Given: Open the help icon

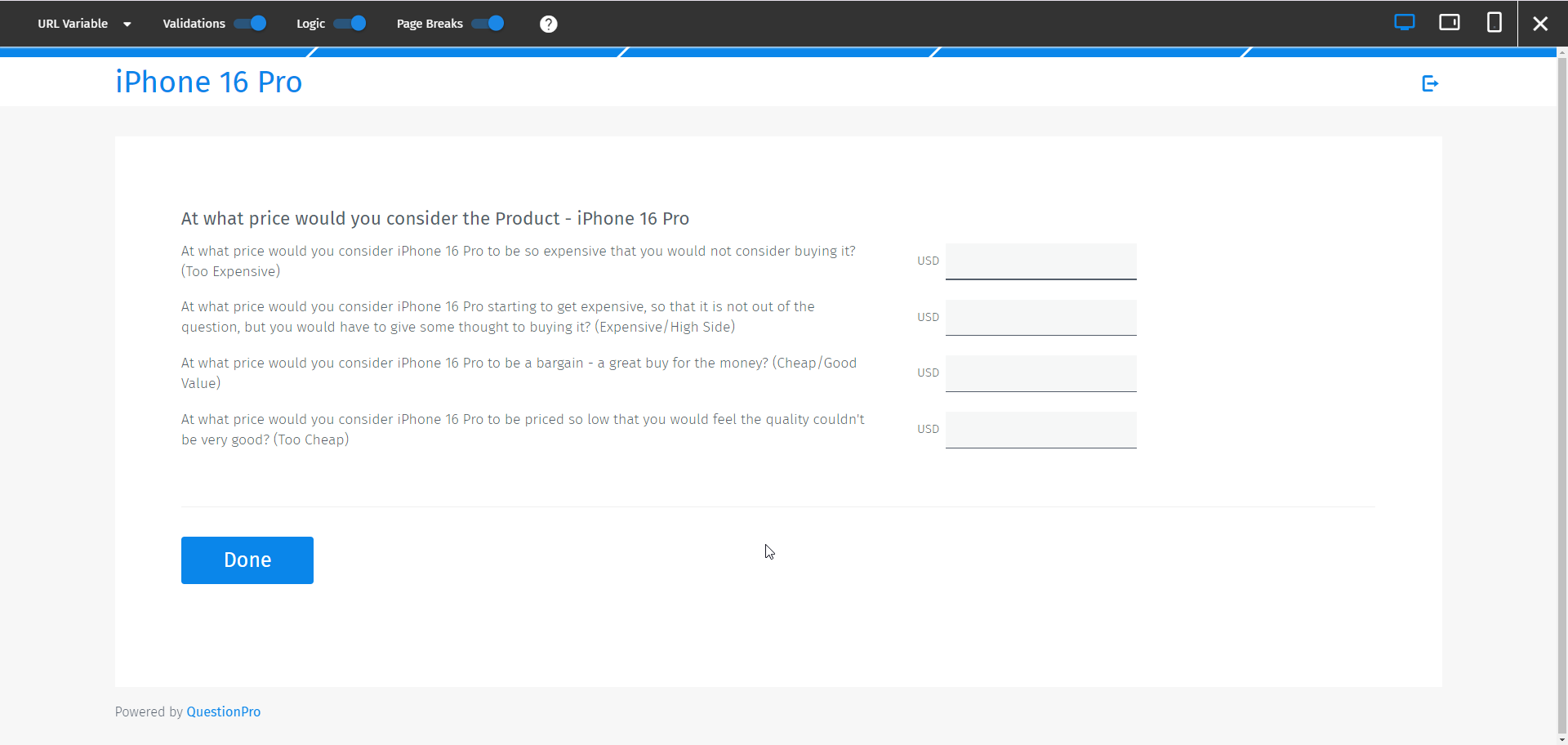Looking at the screenshot, I should (x=549, y=24).
